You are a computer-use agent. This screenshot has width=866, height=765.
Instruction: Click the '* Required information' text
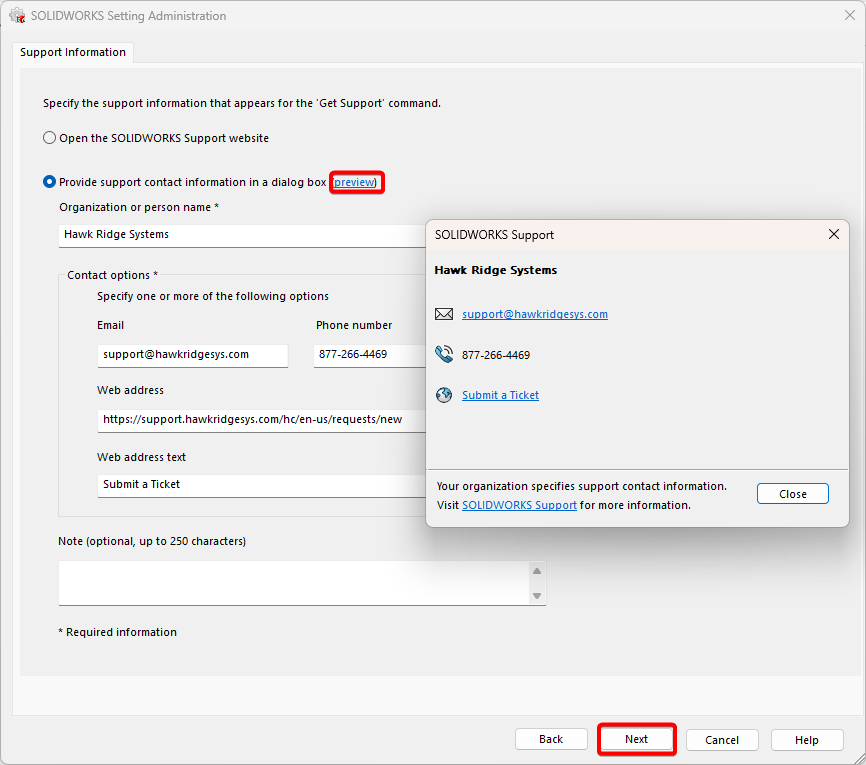pyautogui.click(x=118, y=632)
